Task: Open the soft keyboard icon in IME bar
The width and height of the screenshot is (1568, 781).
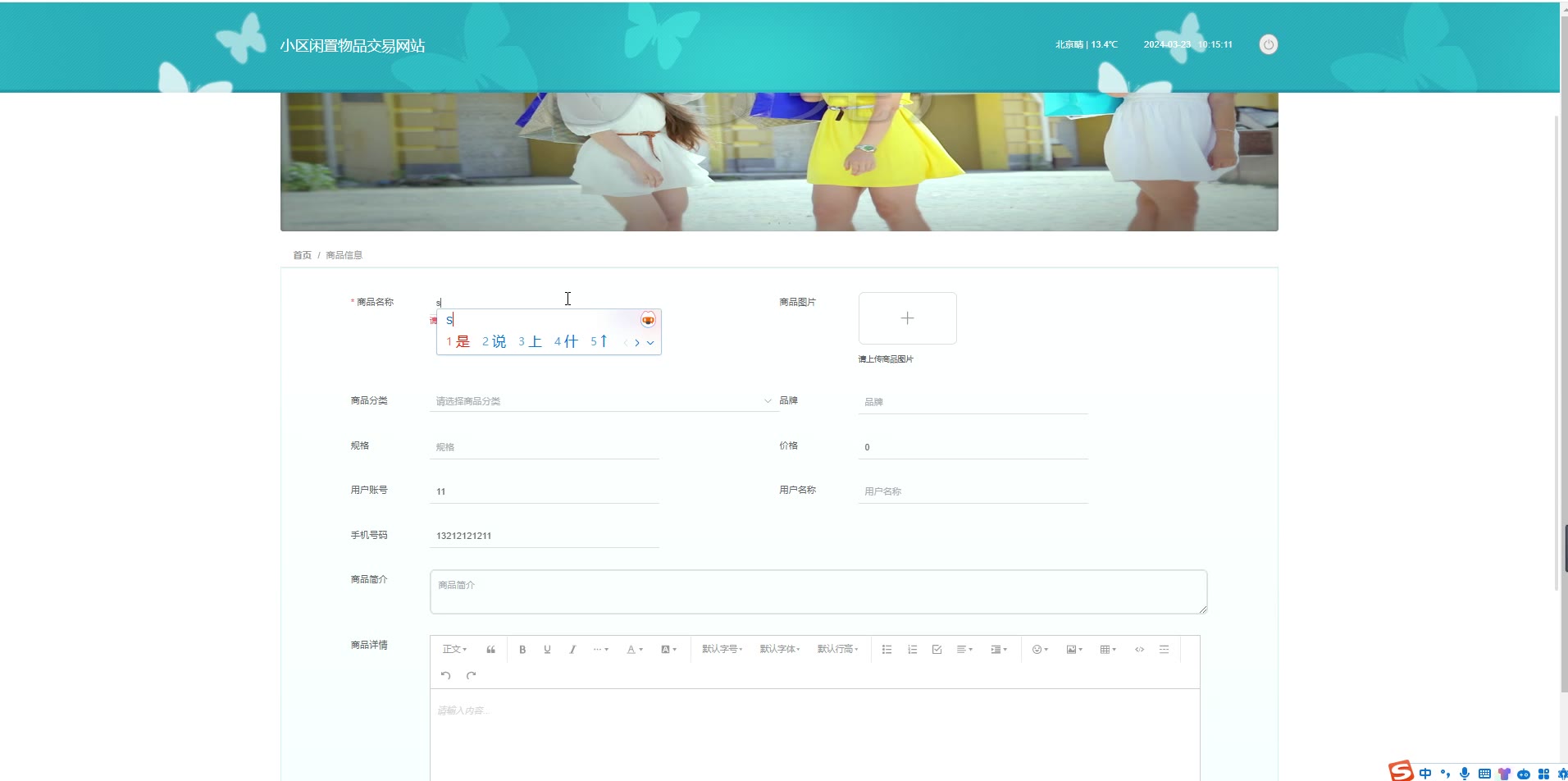Action: pyautogui.click(x=1484, y=774)
